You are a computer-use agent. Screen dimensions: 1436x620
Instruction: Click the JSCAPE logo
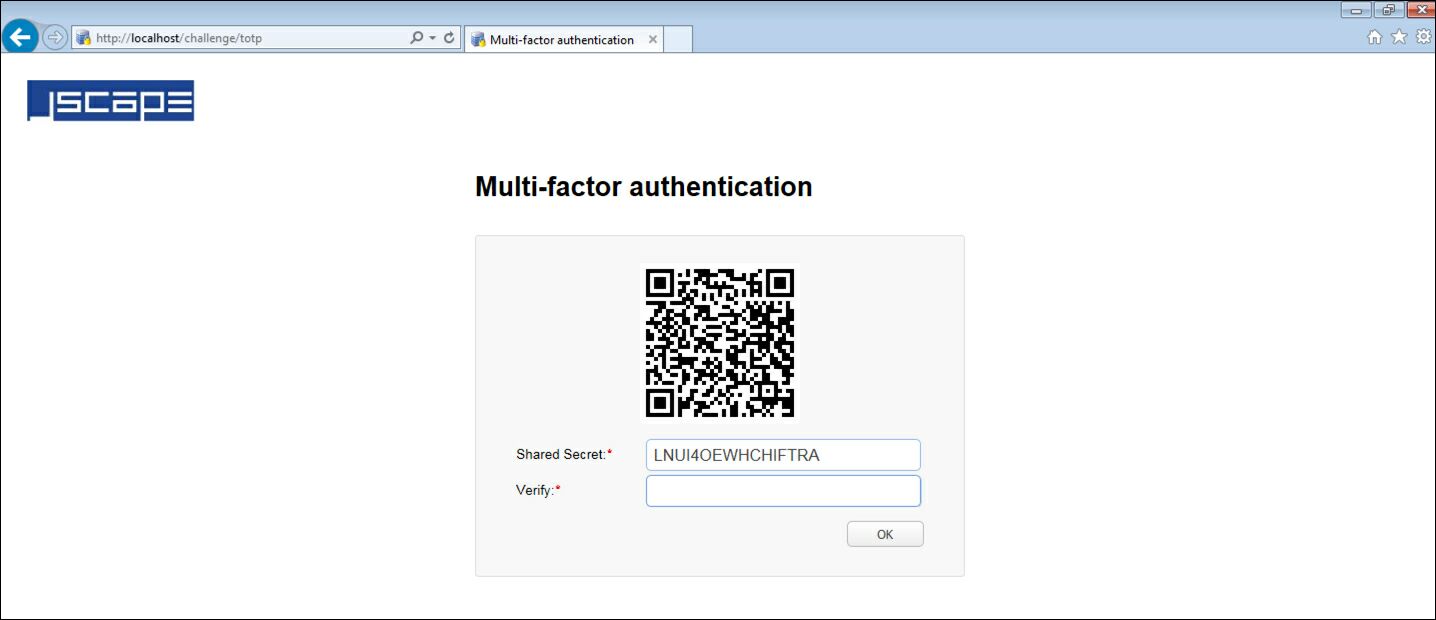(x=110, y=101)
